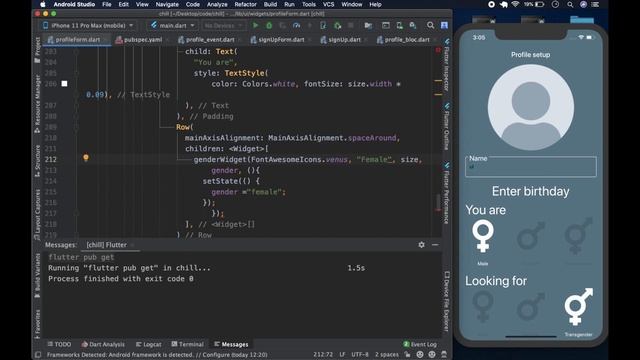
Task: Open the [chill] Flutter messages tab
Action: coord(107,245)
